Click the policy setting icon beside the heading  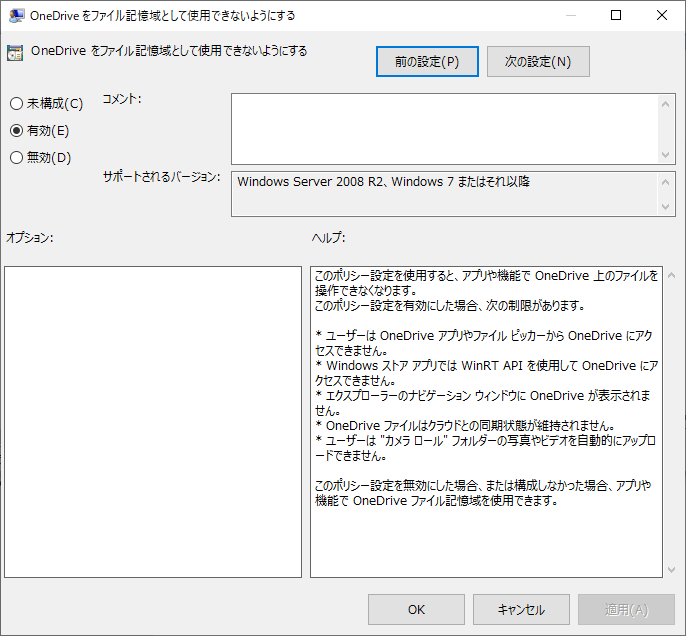(x=15, y=53)
